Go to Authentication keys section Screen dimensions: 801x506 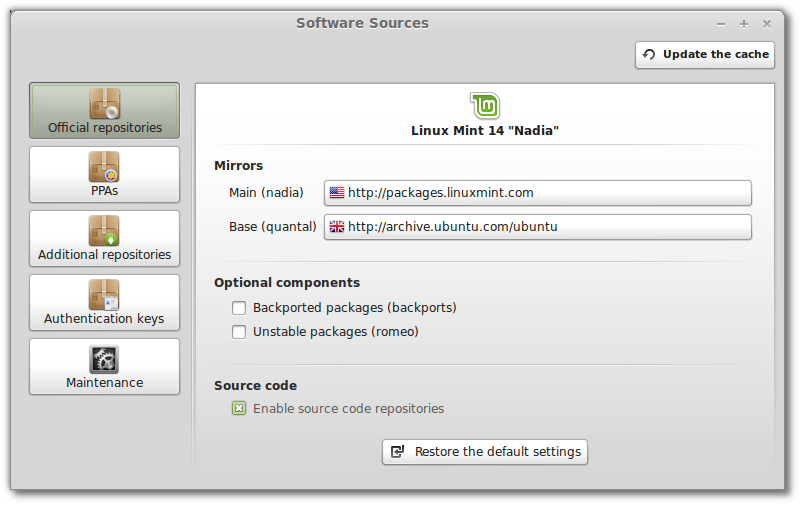tap(104, 303)
